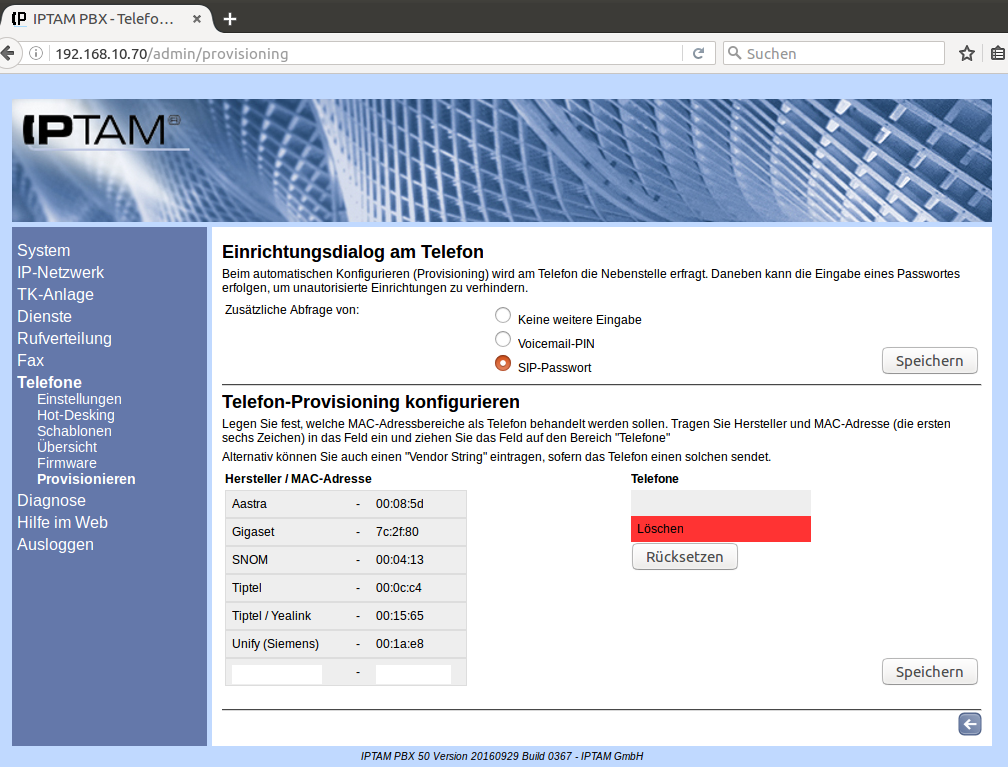1008x767 pixels.
Task: Click the blue back arrow icon
Action: (969, 725)
